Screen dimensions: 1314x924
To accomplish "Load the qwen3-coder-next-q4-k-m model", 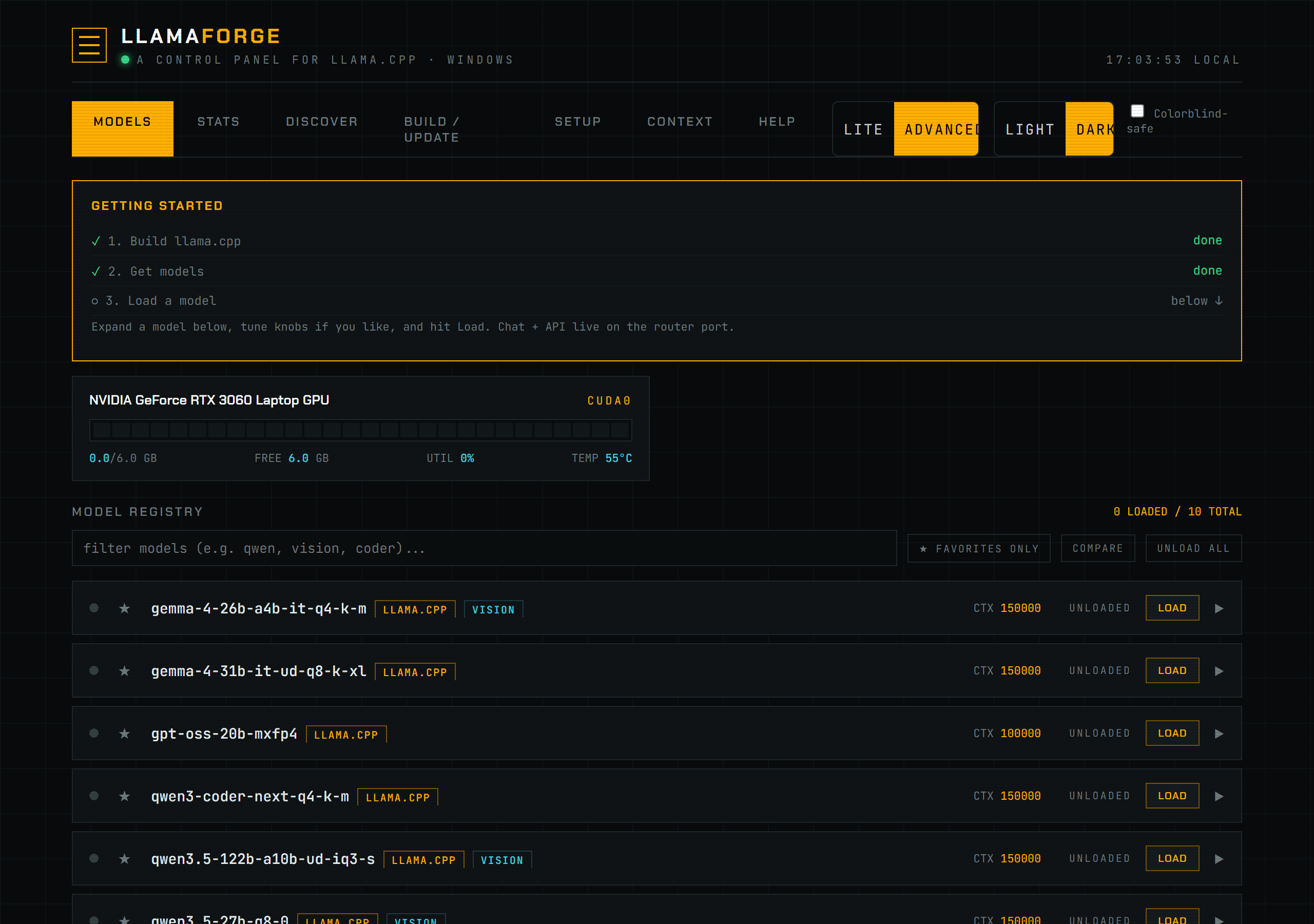I will tap(1172, 796).
